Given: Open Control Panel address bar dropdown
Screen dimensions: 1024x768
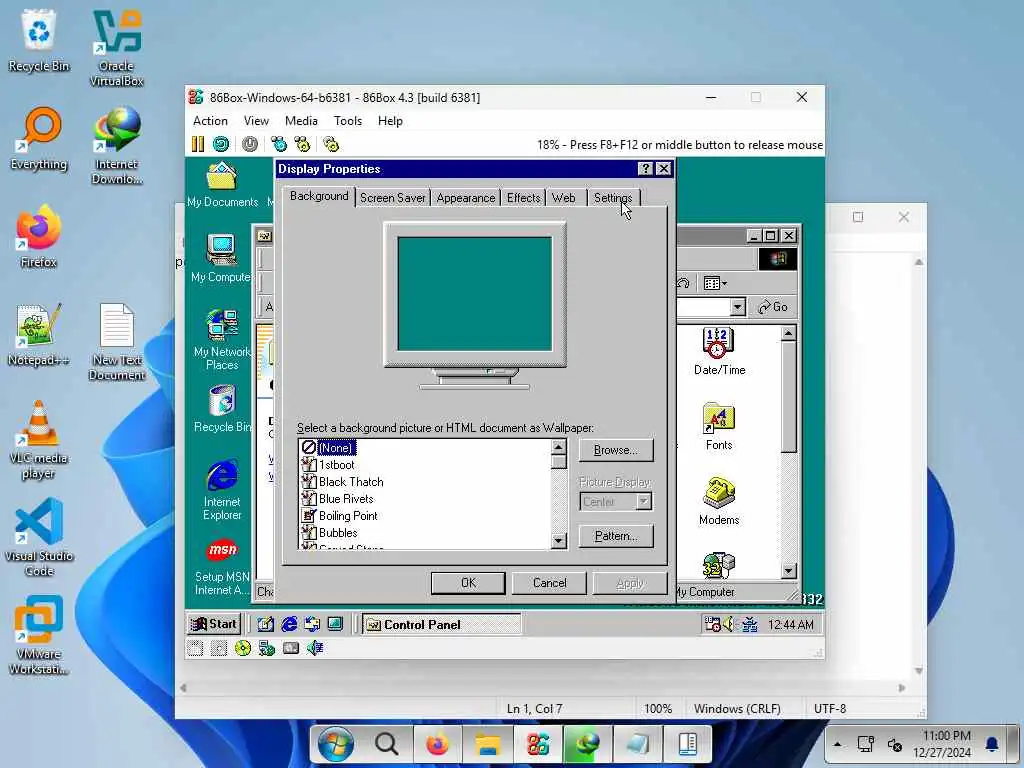Looking at the screenshot, I should 737,307.
